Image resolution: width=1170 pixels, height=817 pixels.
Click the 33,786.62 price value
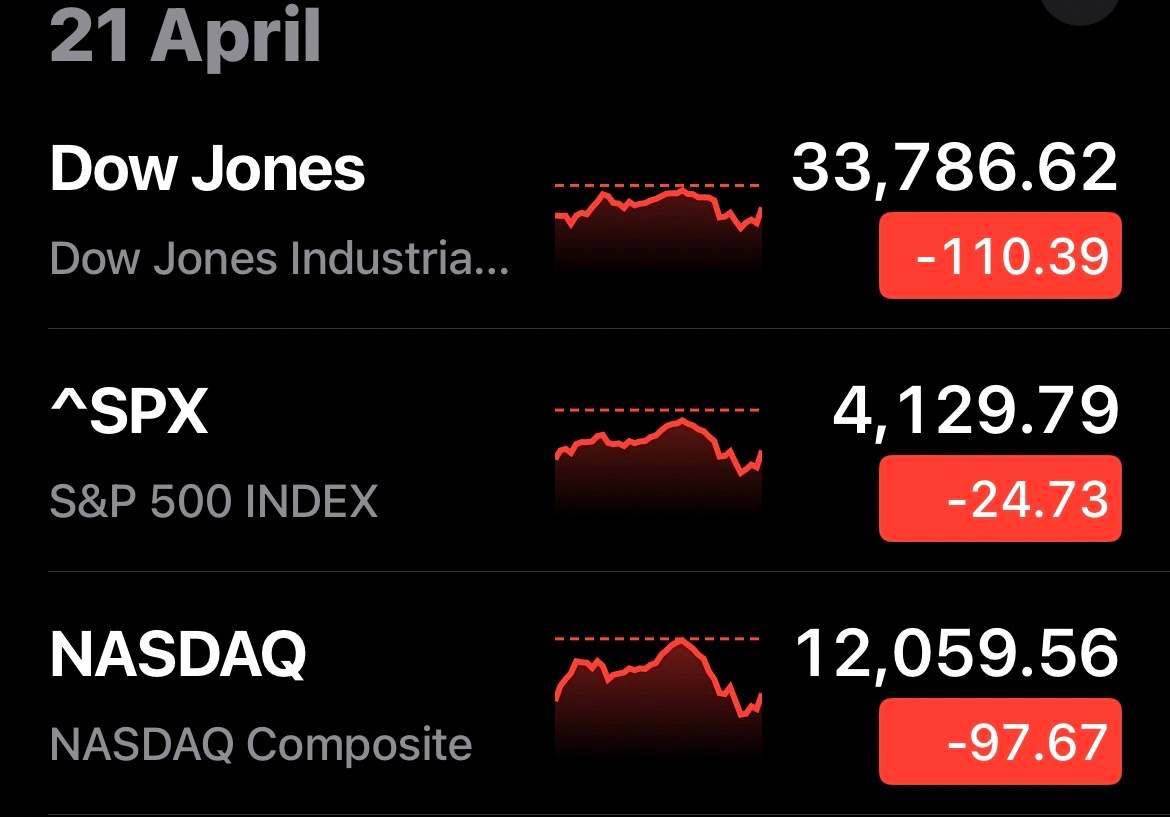click(955, 169)
